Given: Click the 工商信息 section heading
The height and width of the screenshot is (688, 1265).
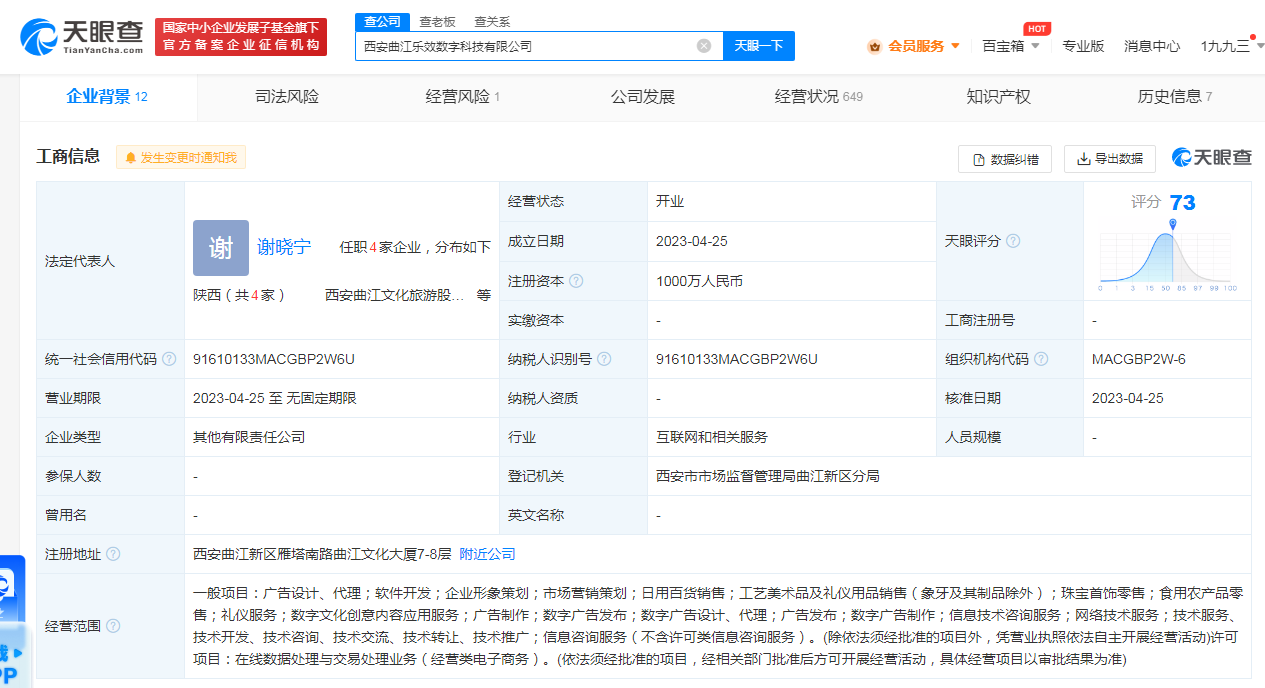Looking at the screenshot, I should 68,157.
